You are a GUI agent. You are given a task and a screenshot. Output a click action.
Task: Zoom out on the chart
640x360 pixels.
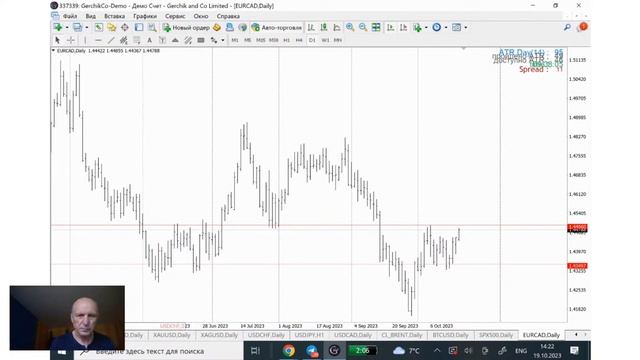[x=362, y=27]
